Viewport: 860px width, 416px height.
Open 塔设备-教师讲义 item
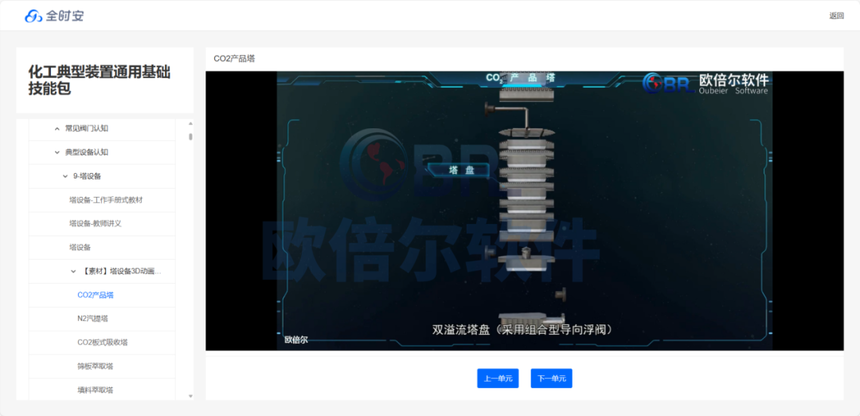coord(95,224)
